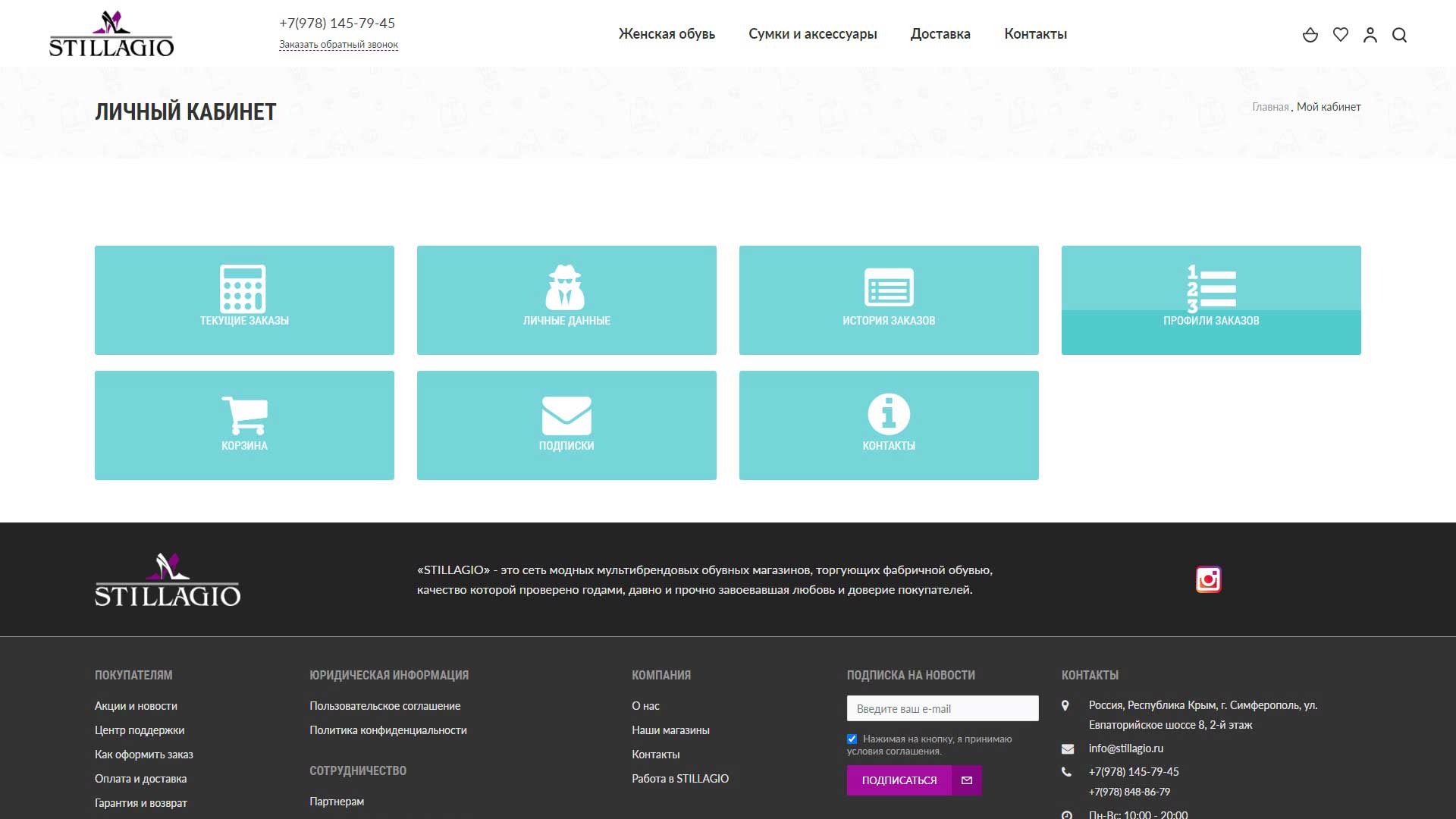Click the e-mail input field
Image resolution: width=1456 pixels, height=819 pixels.
(x=942, y=708)
